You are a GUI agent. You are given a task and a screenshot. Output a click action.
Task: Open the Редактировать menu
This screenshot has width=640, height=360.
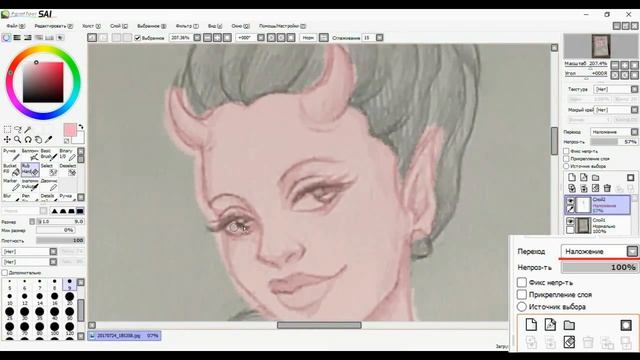[53, 26]
